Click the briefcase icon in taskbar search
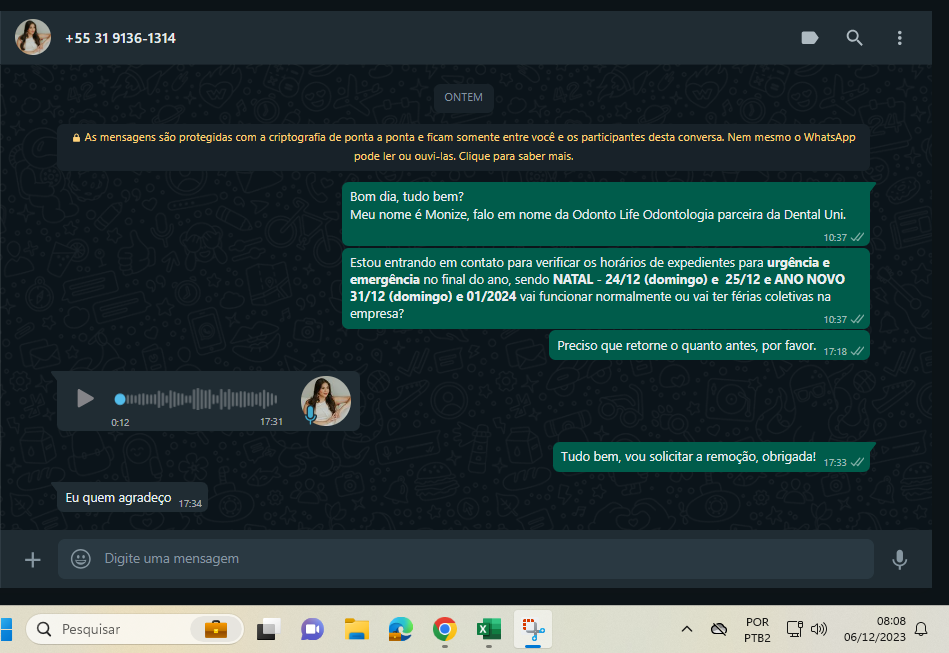This screenshot has height=653, width=949. (x=215, y=629)
